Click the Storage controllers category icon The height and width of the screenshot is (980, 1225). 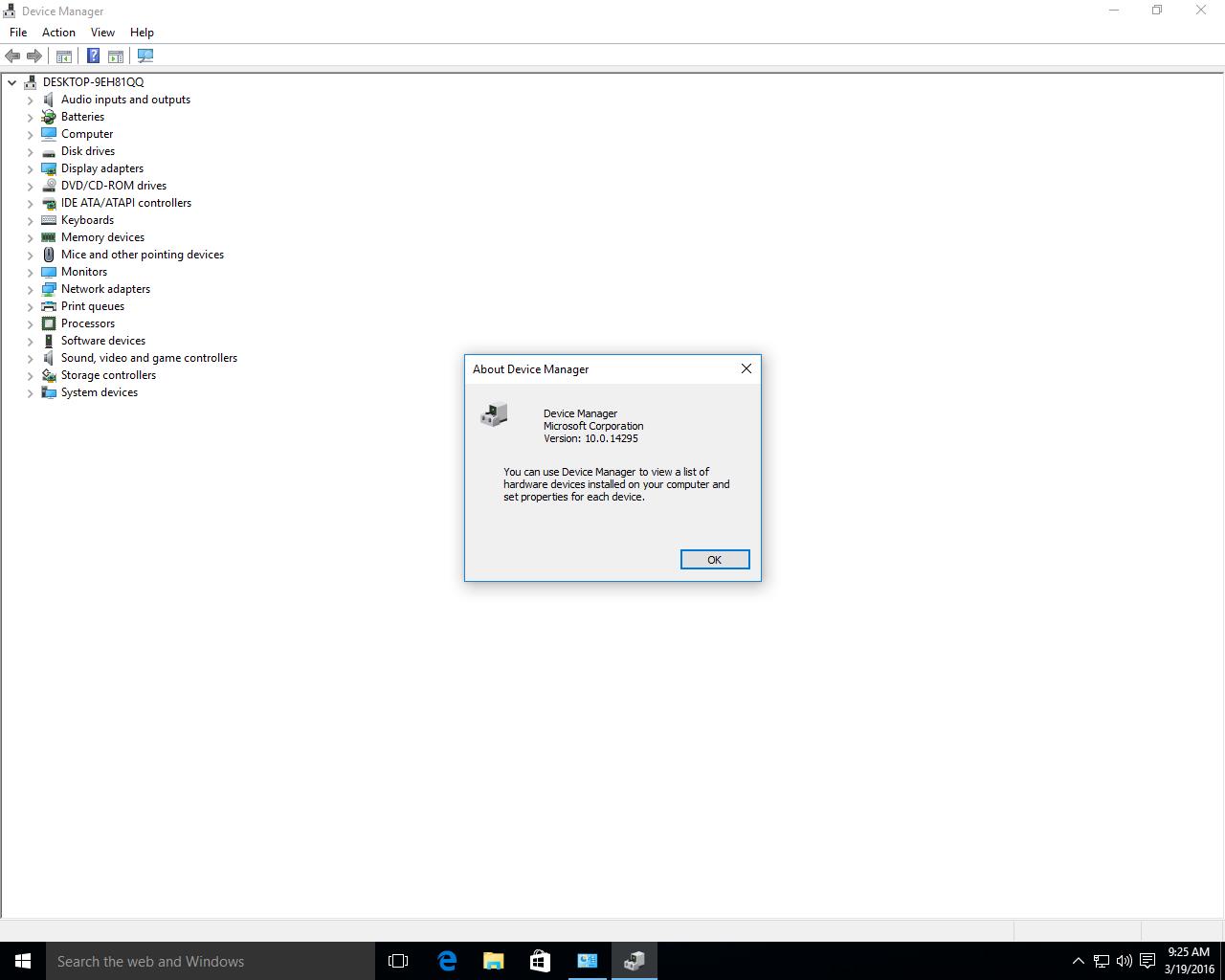click(x=49, y=375)
